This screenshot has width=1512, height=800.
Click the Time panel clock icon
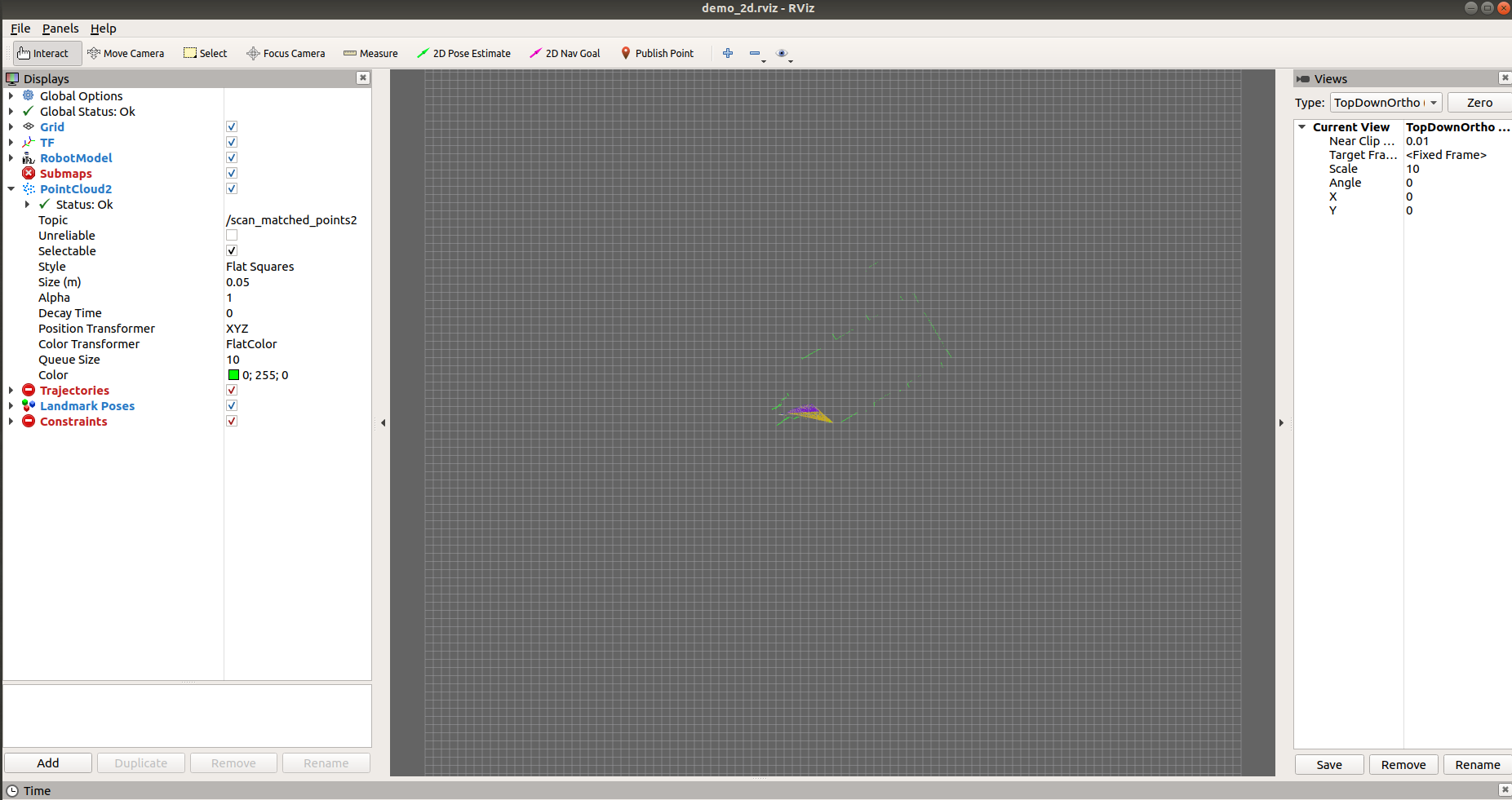(x=12, y=790)
